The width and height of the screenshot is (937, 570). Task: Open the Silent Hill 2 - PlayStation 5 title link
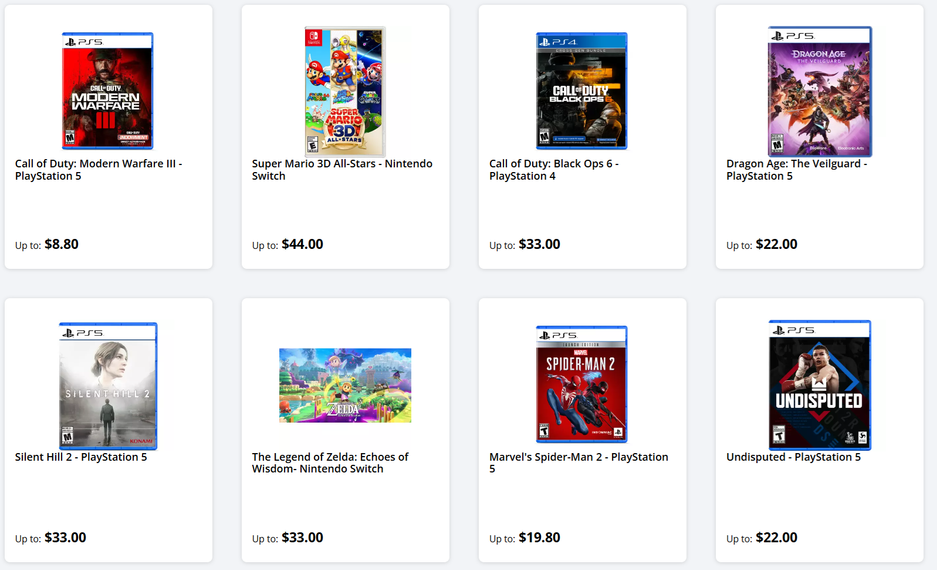pos(81,457)
